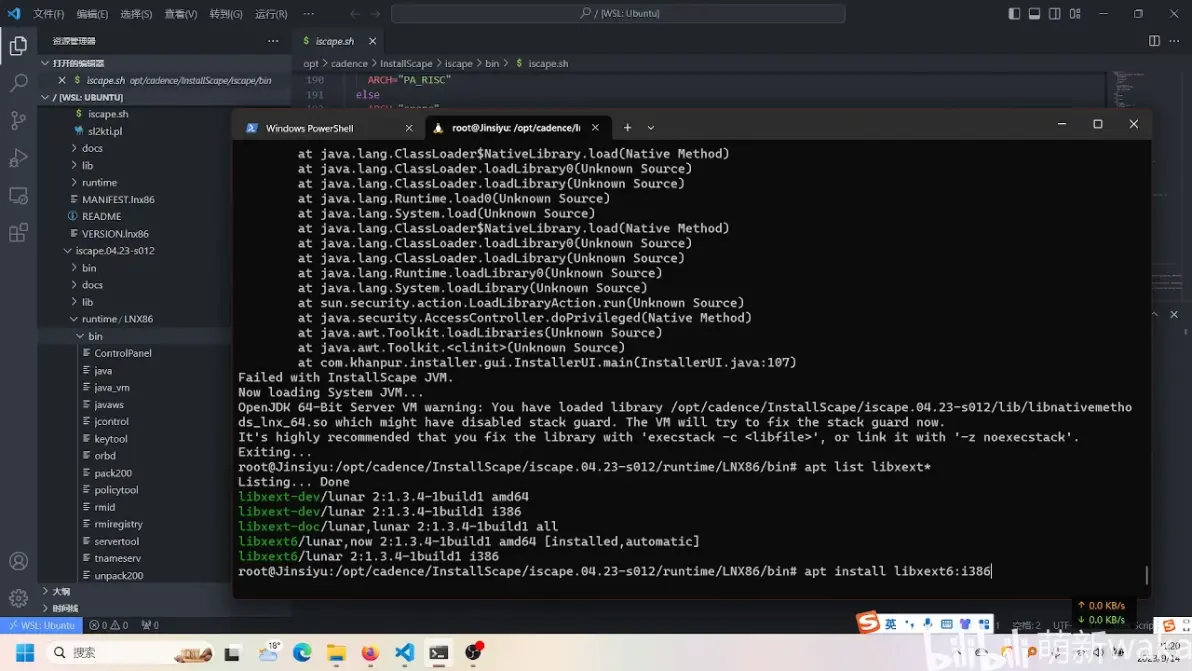Click errors and warnings status indicator
Screen dimensions: 1192x671
tap(109, 625)
